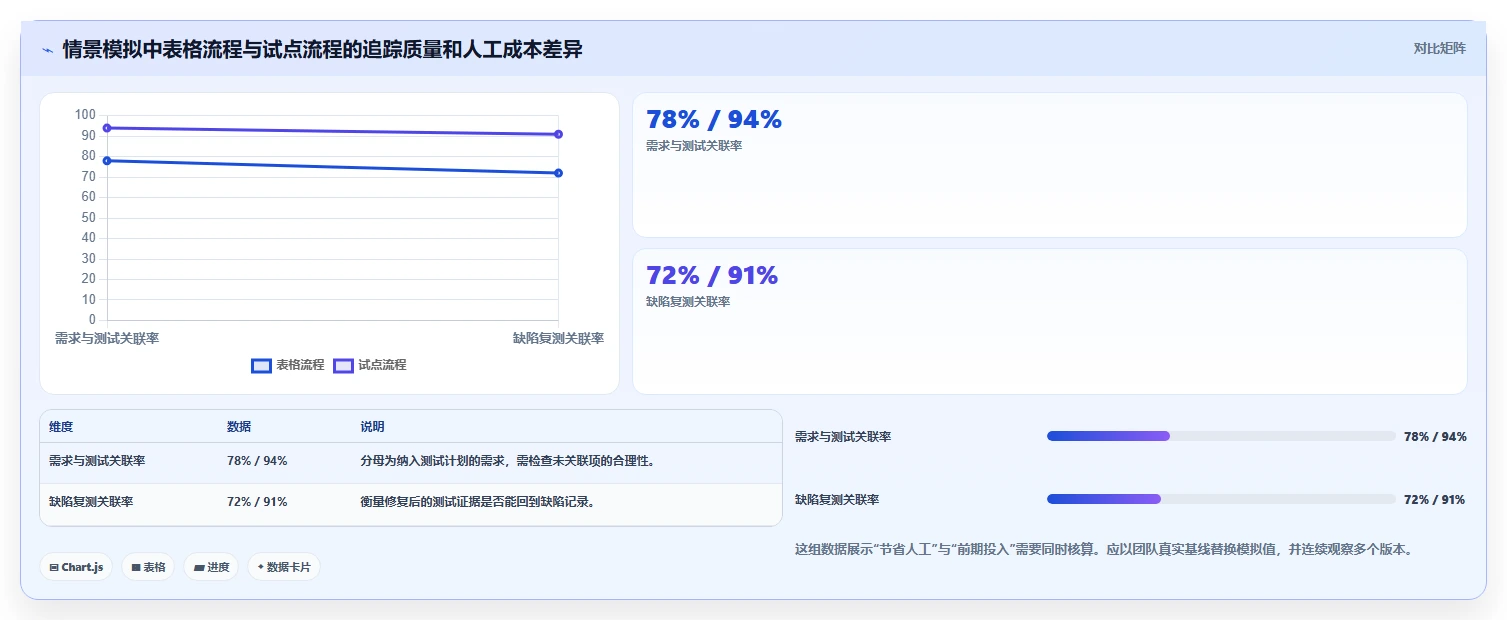Screen dimensions: 1507x620
Task: Click progress label 需求与测试关联率
Action: [843, 437]
